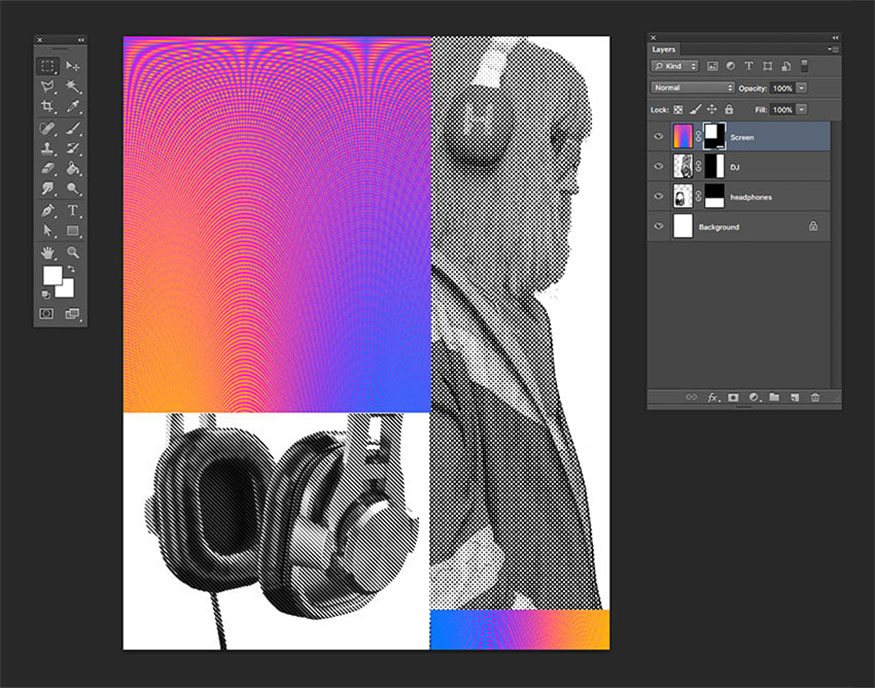
Task: Choose the Clone Stamp tool
Action: [47, 148]
